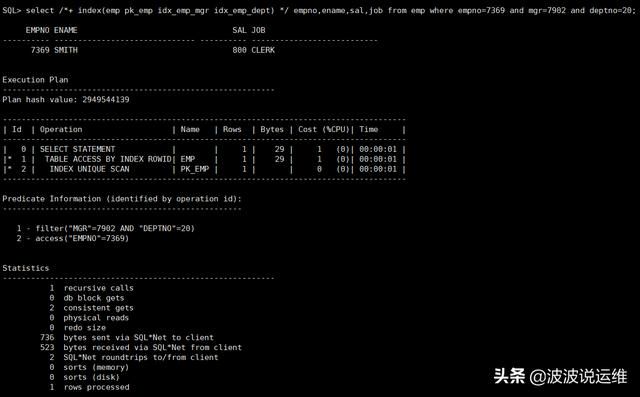Select the Operation column header in plan table
640x397 pixels.
[x=61, y=129]
